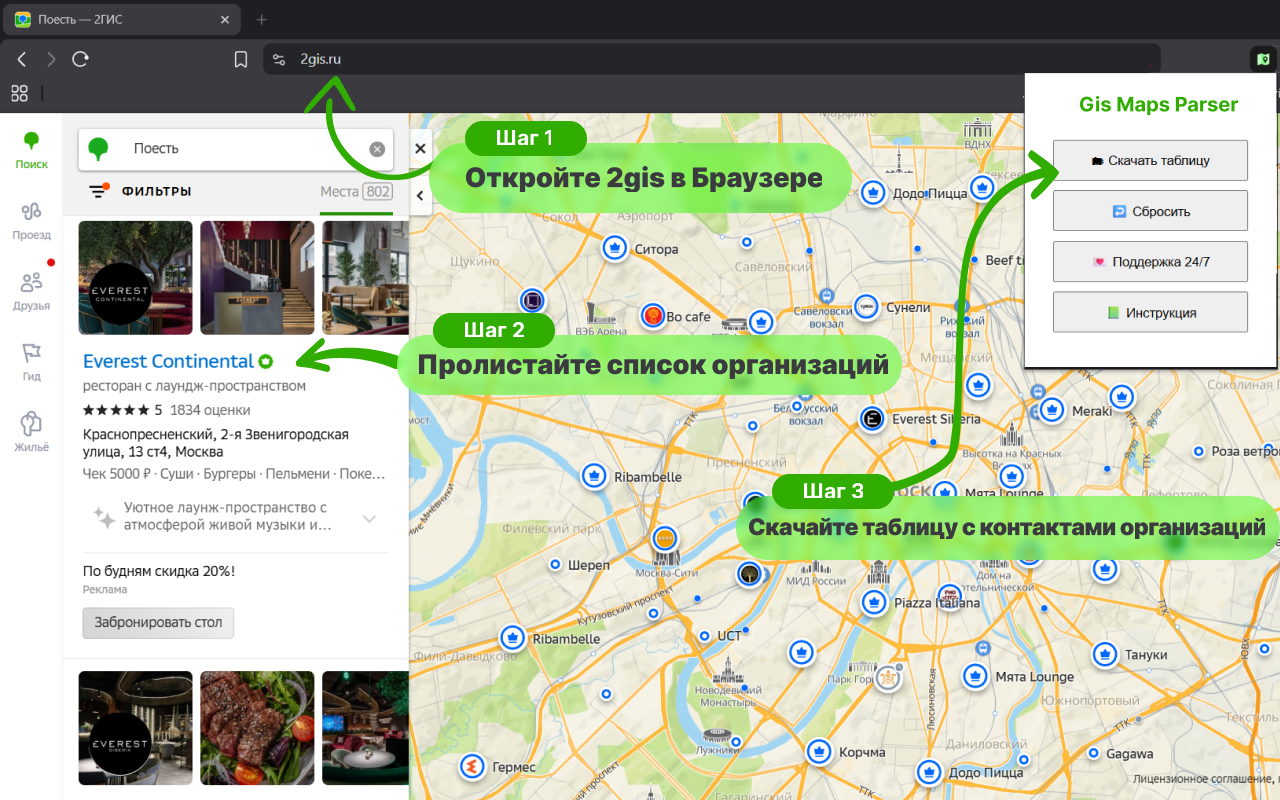
Task: Click the Поддержка 24/7 button
Action: point(1150,261)
